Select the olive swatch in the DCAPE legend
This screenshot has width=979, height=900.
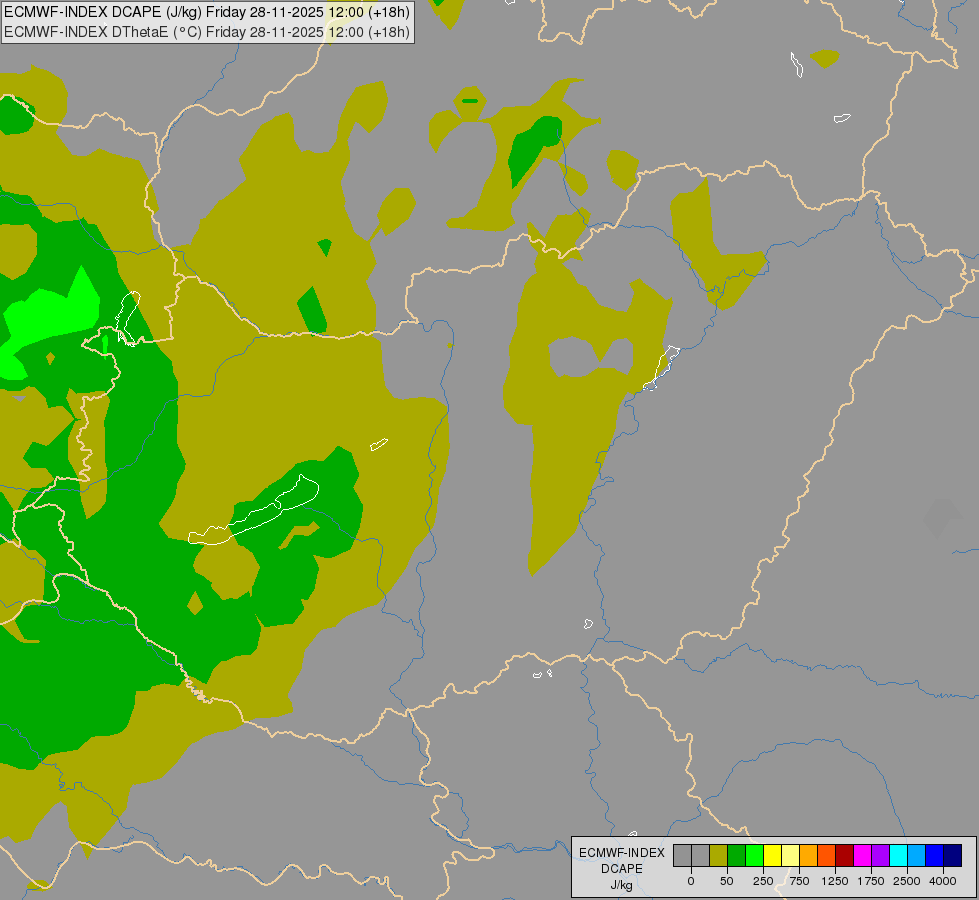719,855
